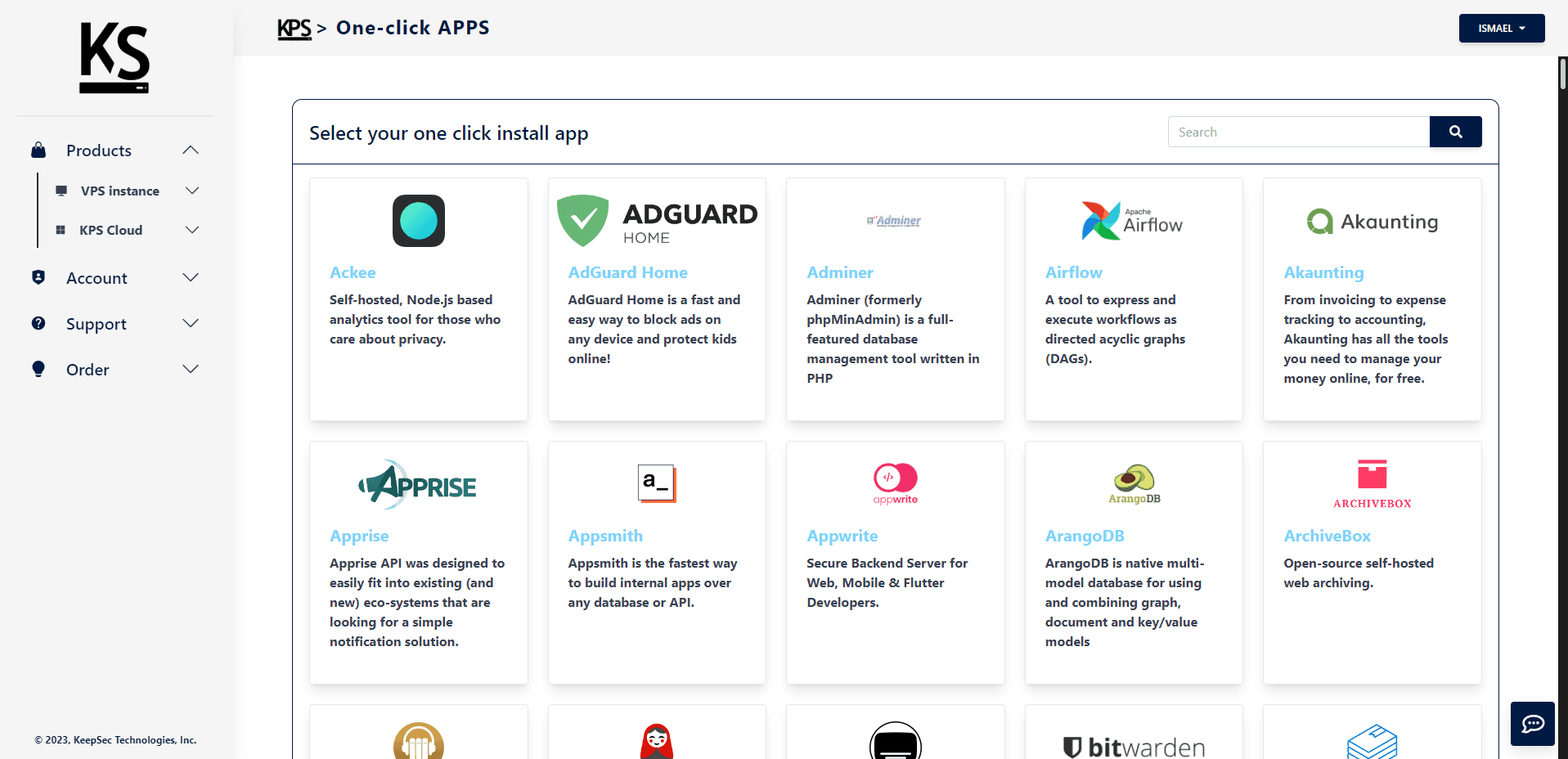This screenshot has width=1568, height=759.
Task: Open the Adminer title link
Action: [x=840, y=272]
